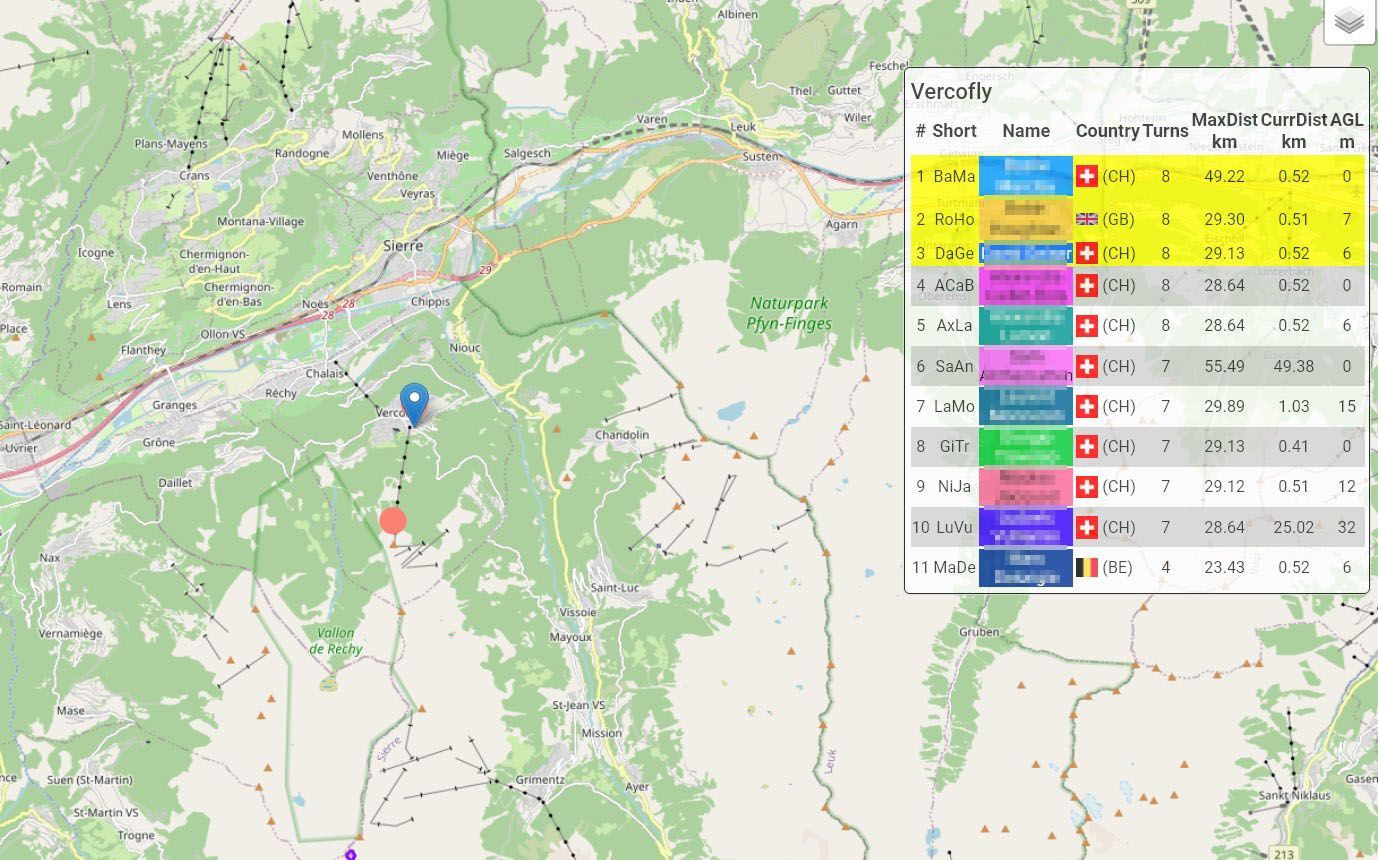Click the blue location pin marker
This screenshot has width=1378, height=860.
[414, 402]
